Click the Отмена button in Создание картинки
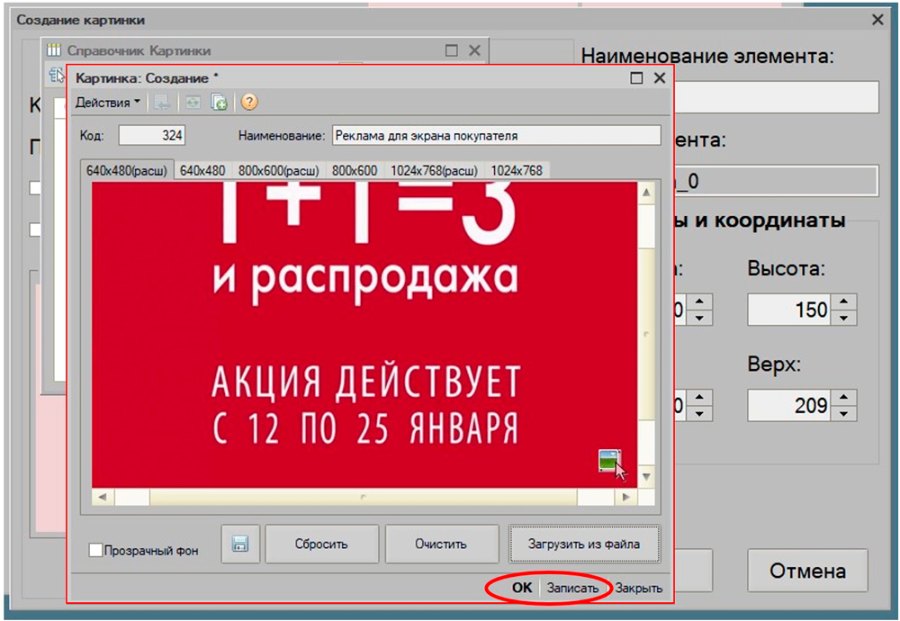Image resolution: width=900 pixels, height=621 pixels. click(807, 570)
